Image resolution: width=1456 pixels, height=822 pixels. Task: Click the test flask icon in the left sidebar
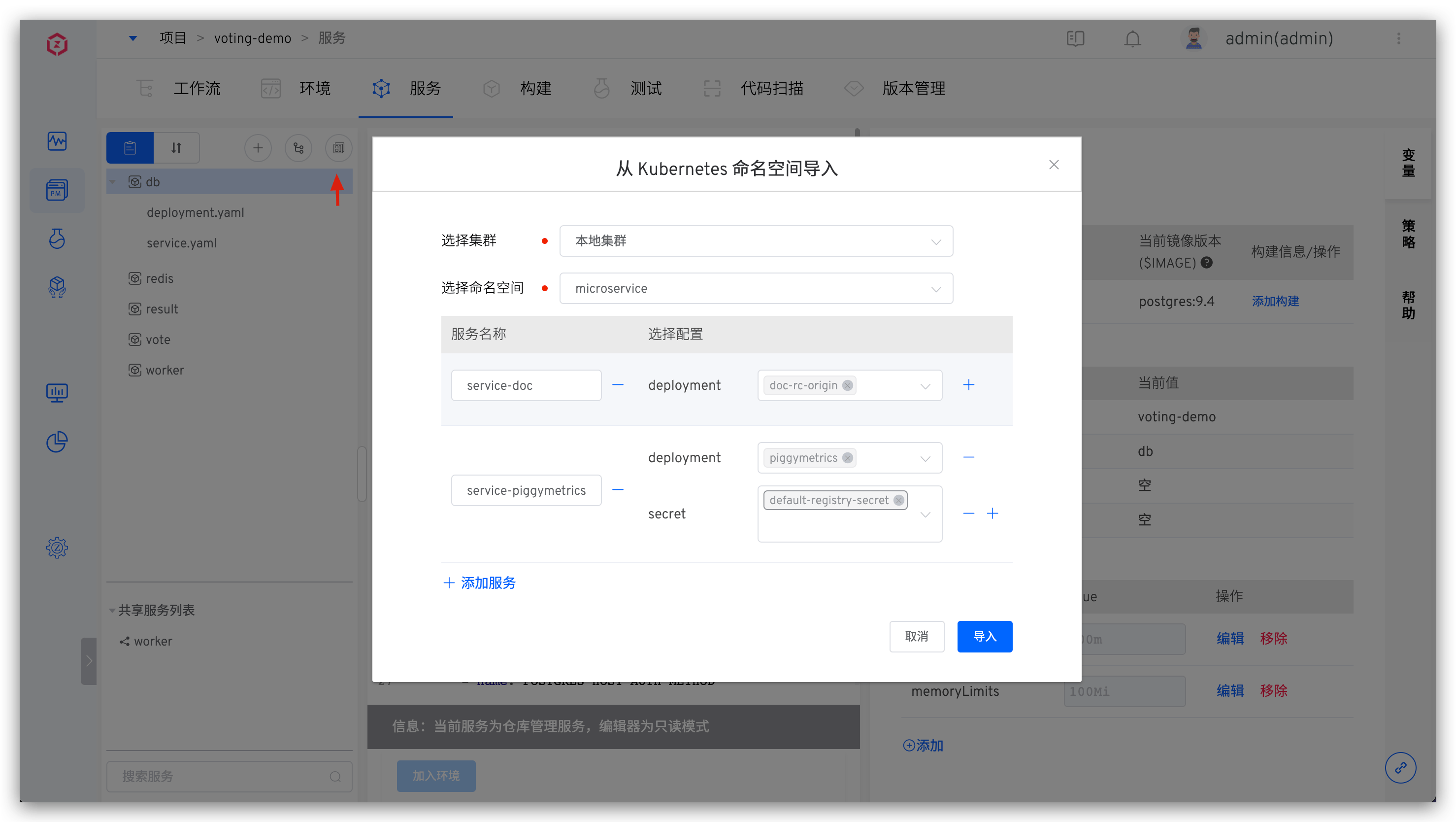[57, 238]
